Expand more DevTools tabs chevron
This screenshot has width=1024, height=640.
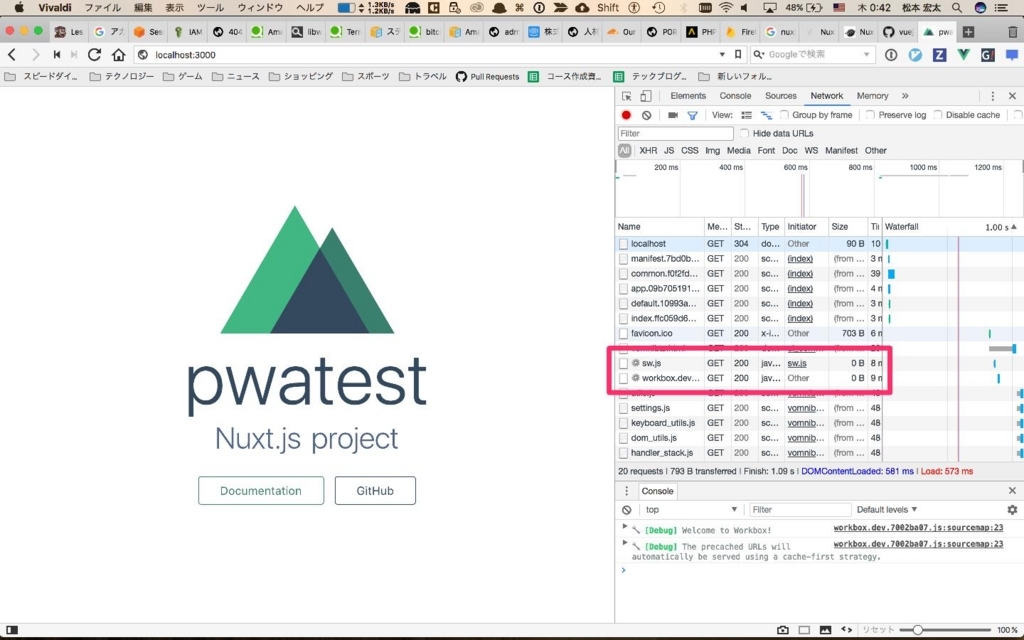click(905, 96)
